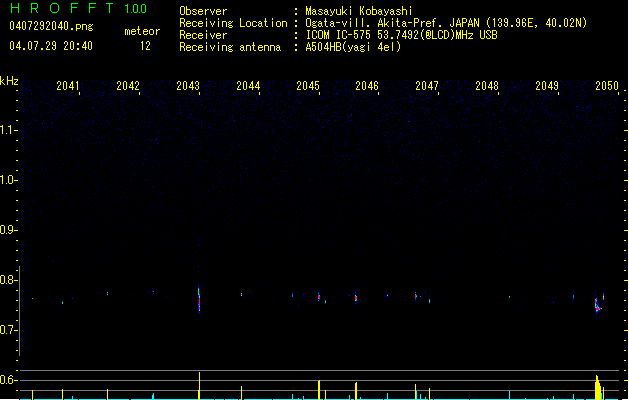Image resolution: width=629 pixels, height=400 pixels.
Task: Click the 2044 time marker
Action: [x=248, y=86]
